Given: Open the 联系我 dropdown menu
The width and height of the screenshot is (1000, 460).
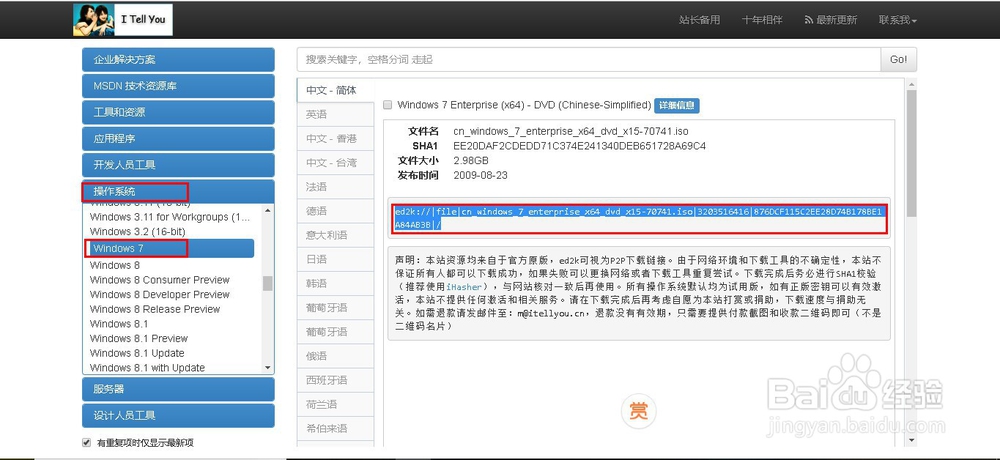Looking at the screenshot, I should click(897, 20).
